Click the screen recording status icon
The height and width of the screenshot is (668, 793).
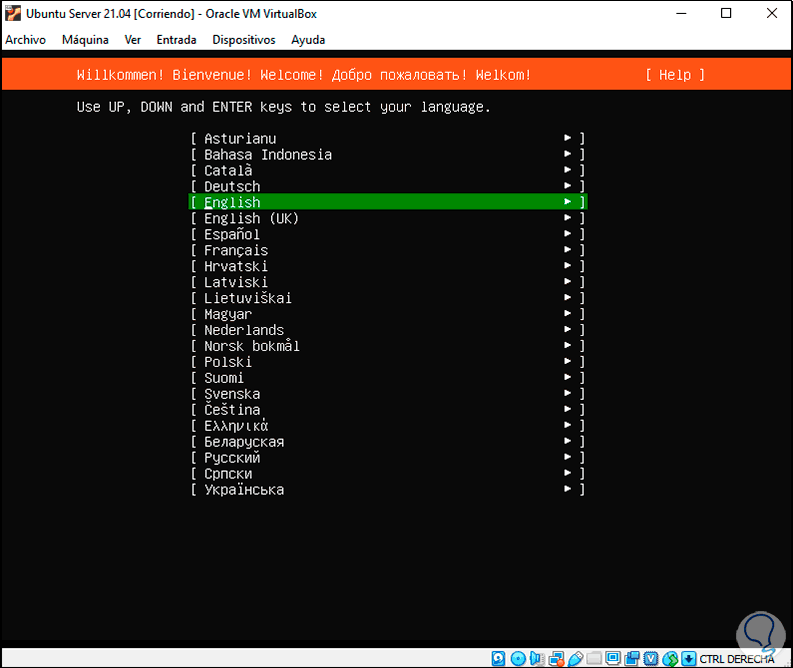tap(632, 658)
